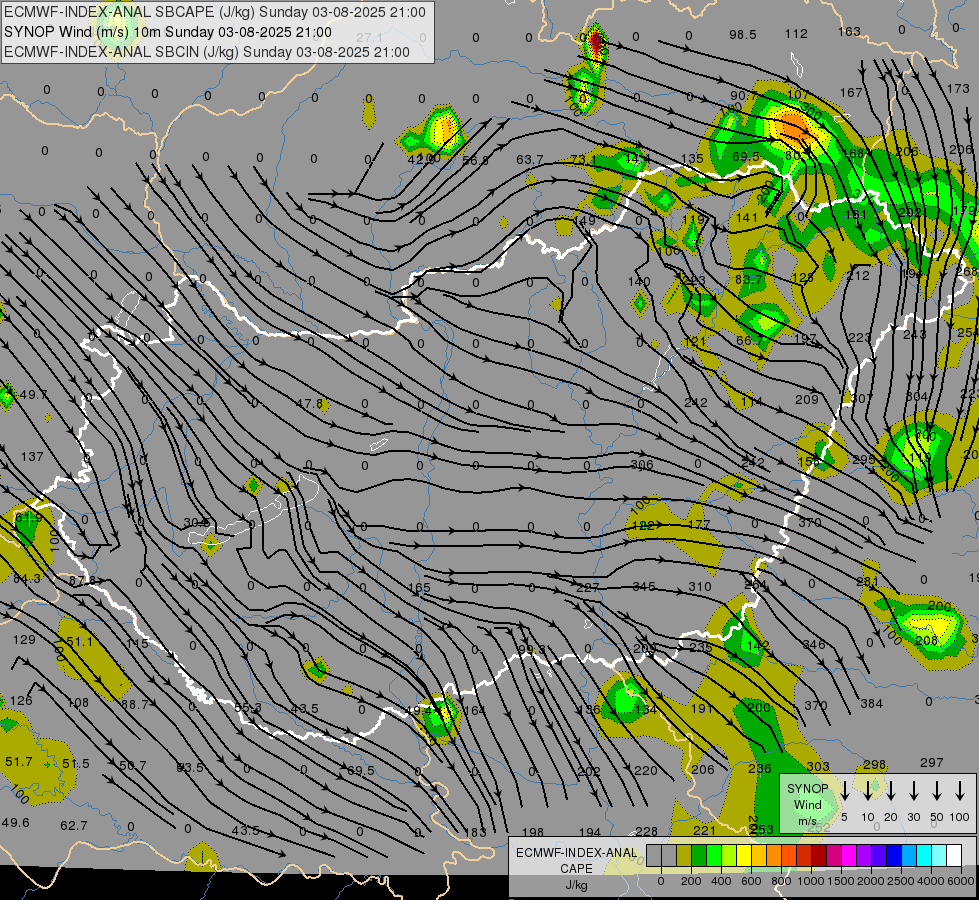
Task: Click the 30 m/s wind arrow in legend
Action: (914, 791)
